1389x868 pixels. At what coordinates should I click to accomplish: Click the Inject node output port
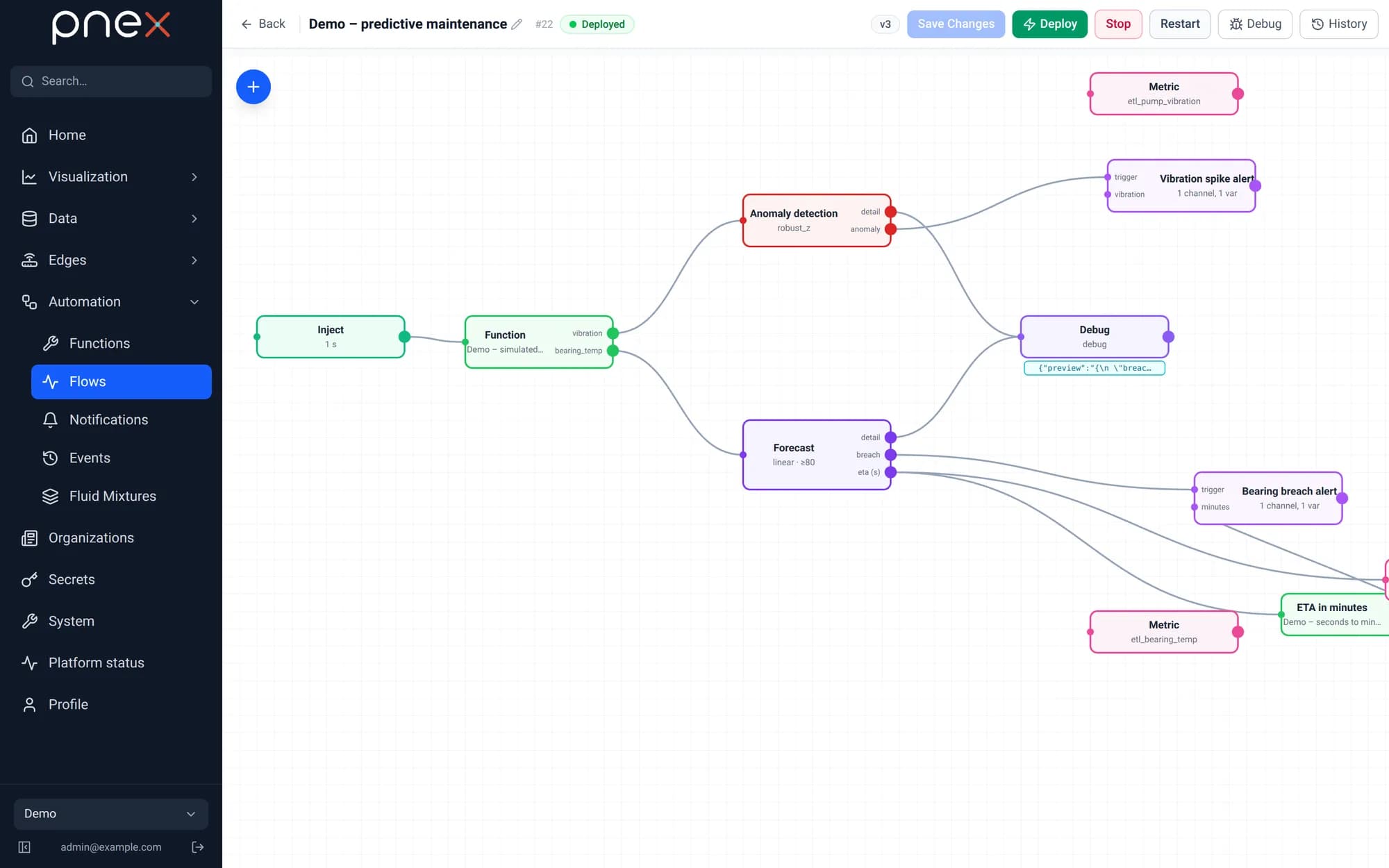coord(404,337)
